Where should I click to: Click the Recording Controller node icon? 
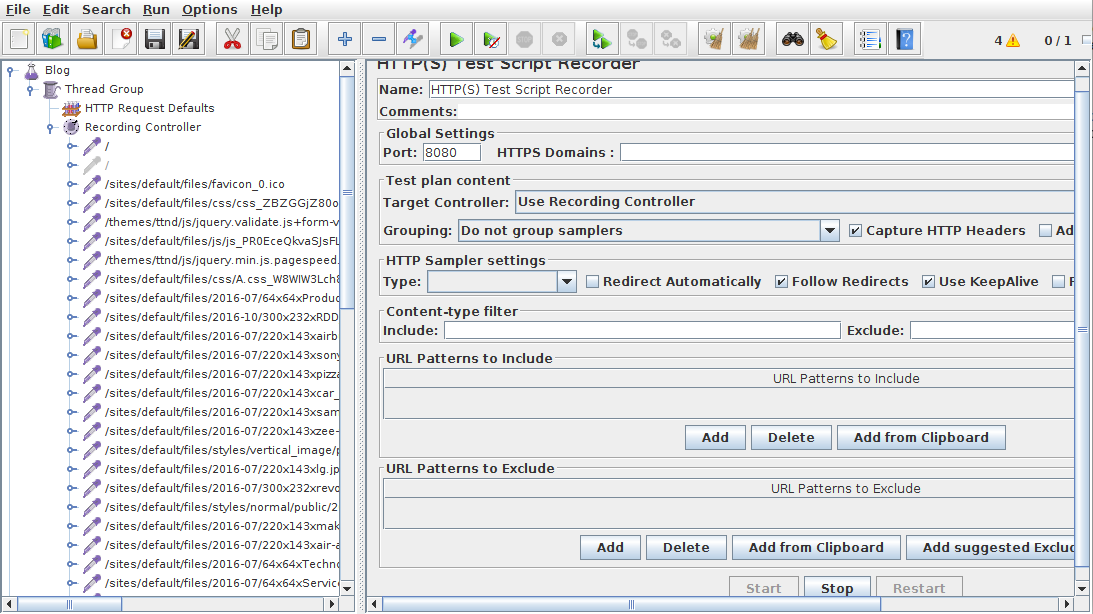click(x=71, y=127)
